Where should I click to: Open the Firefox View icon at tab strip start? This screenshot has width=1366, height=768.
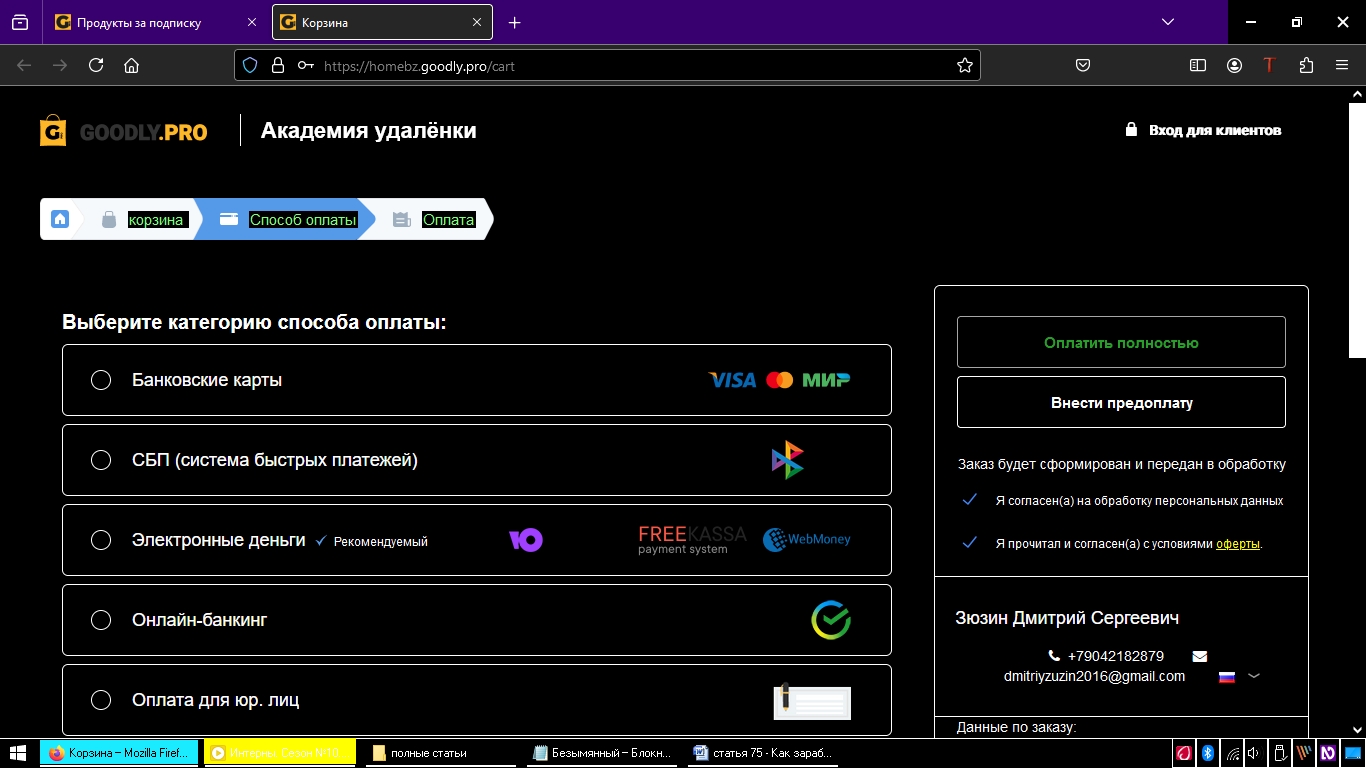click(x=20, y=22)
